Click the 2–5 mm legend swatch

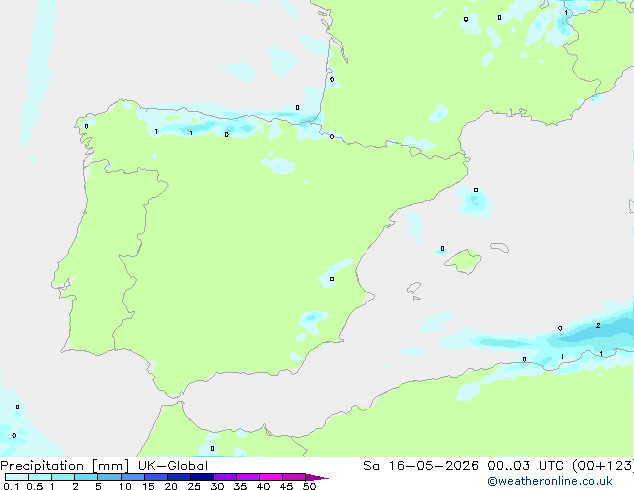click(86, 477)
